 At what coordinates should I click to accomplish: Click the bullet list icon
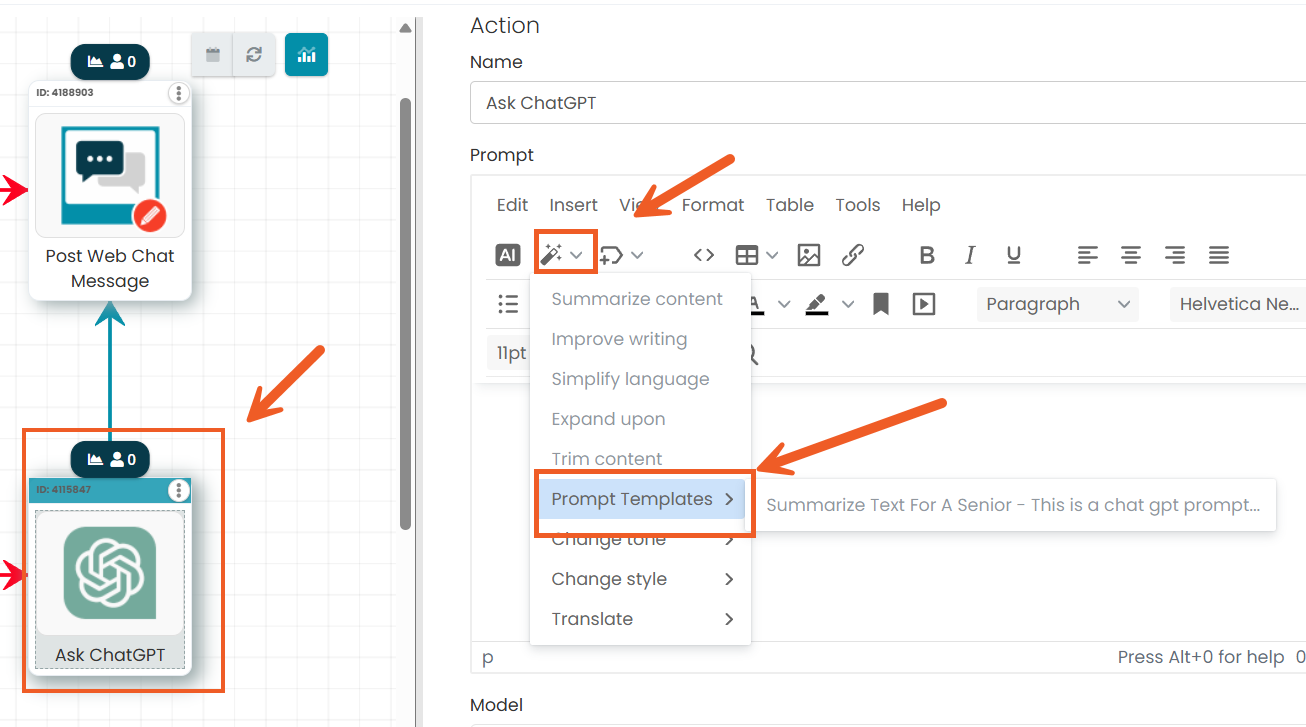[x=508, y=304]
